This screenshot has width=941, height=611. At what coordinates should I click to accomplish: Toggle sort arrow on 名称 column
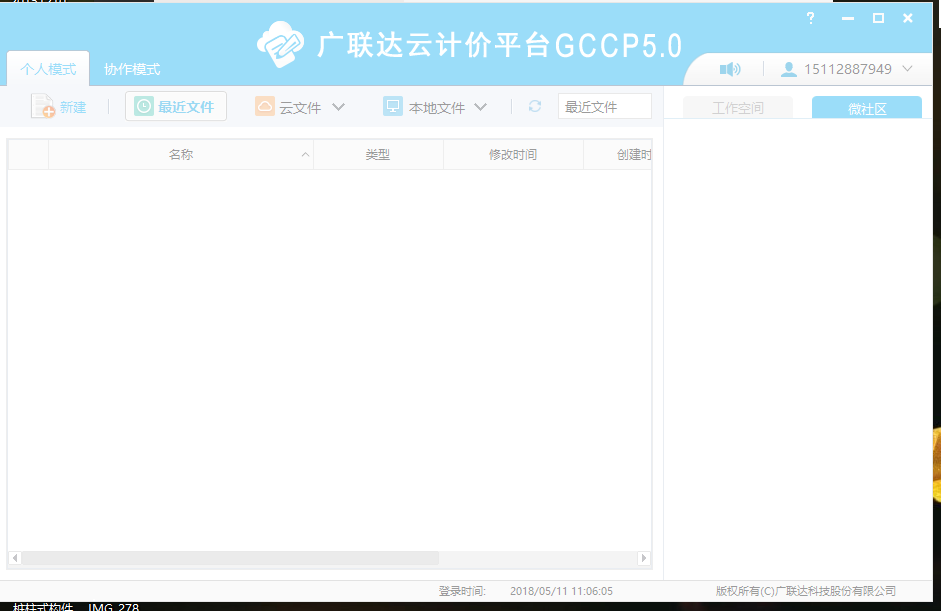(305, 155)
